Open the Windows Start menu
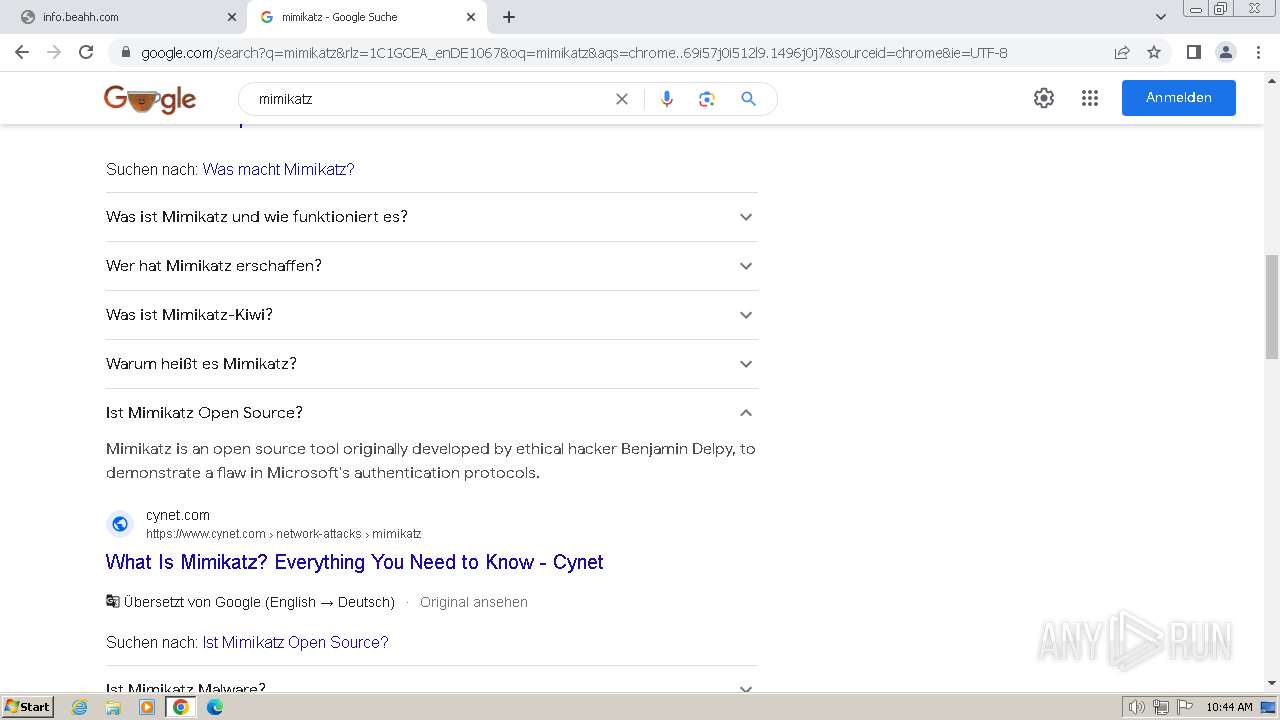 pos(28,706)
